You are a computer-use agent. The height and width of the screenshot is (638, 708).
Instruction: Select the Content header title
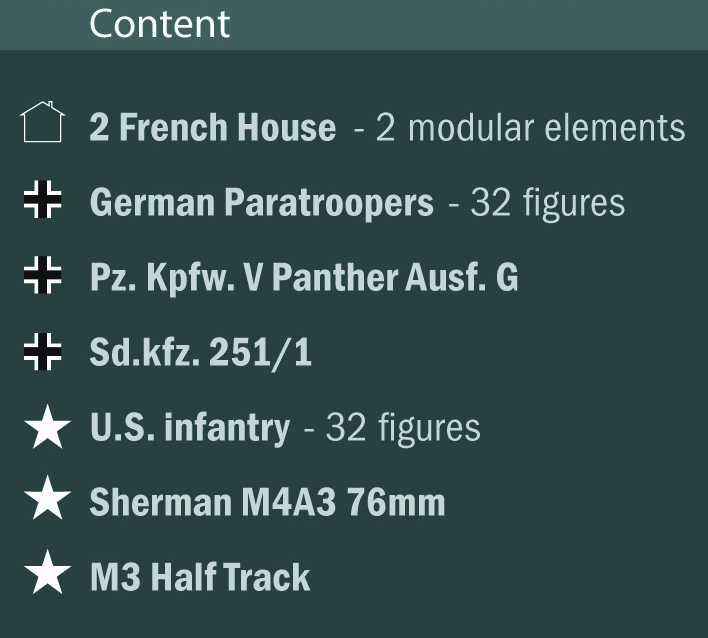click(160, 24)
